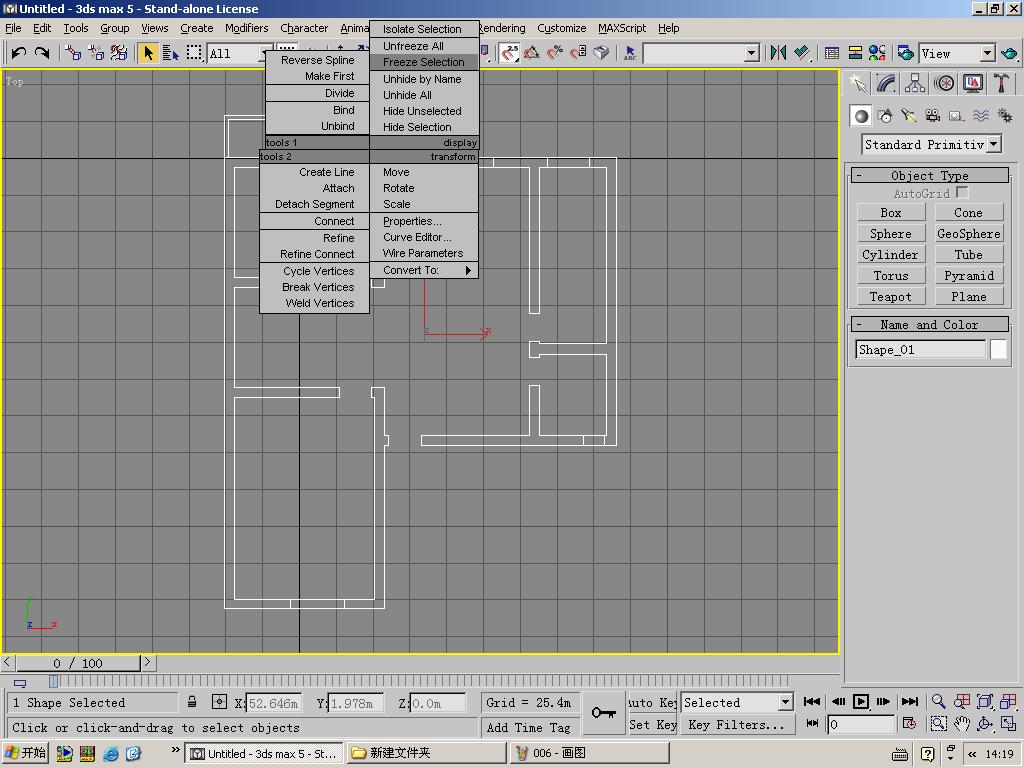Screen dimensions: 1024x768
Task: Open the Curve Editor from the toolbar
Action: coord(831,53)
